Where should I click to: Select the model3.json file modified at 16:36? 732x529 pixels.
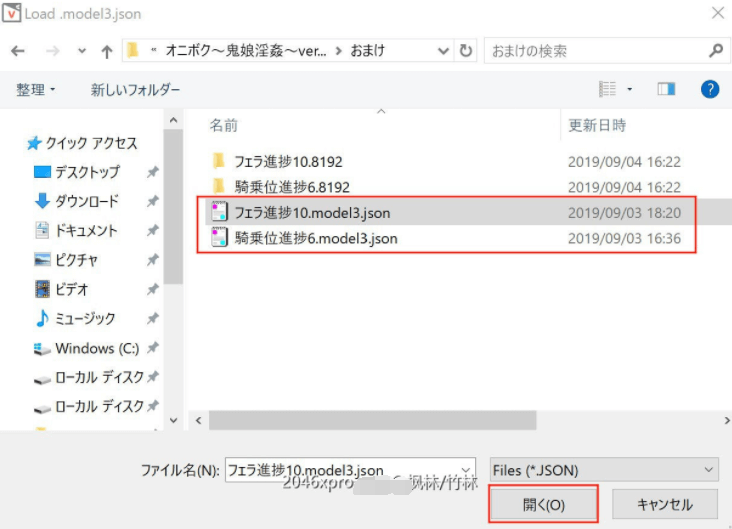coord(315,238)
